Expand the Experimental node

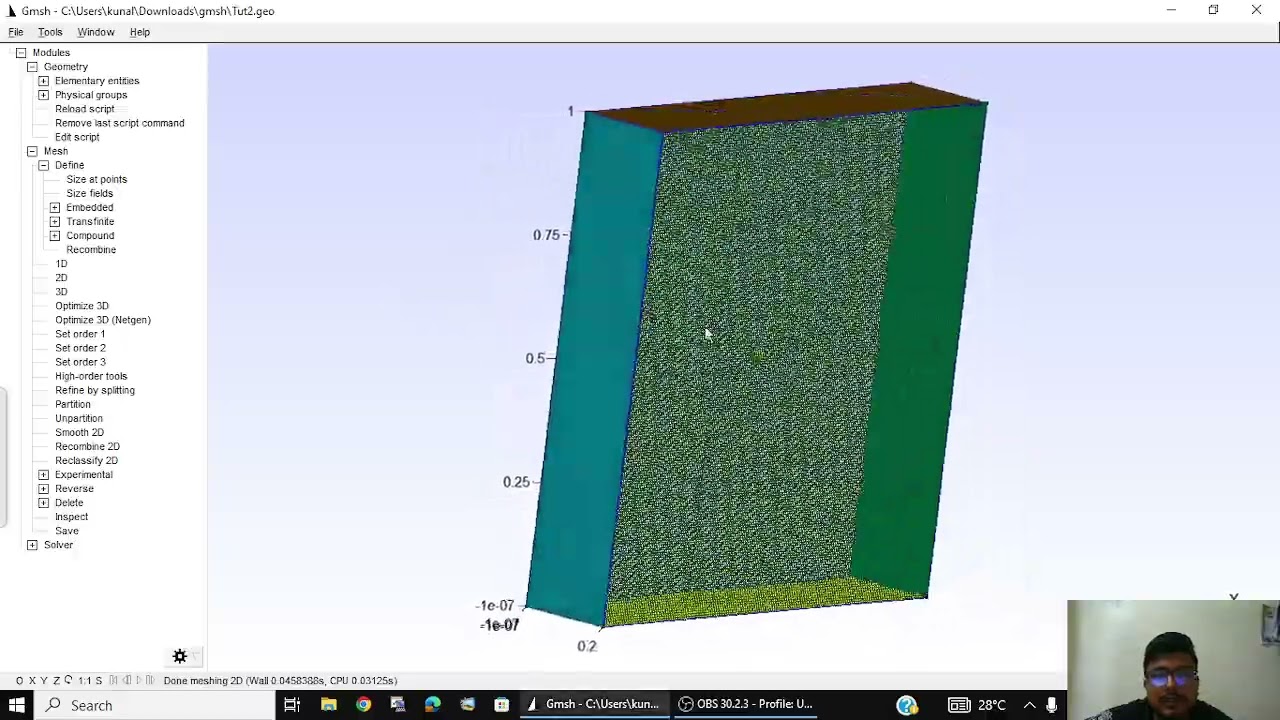click(x=43, y=474)
